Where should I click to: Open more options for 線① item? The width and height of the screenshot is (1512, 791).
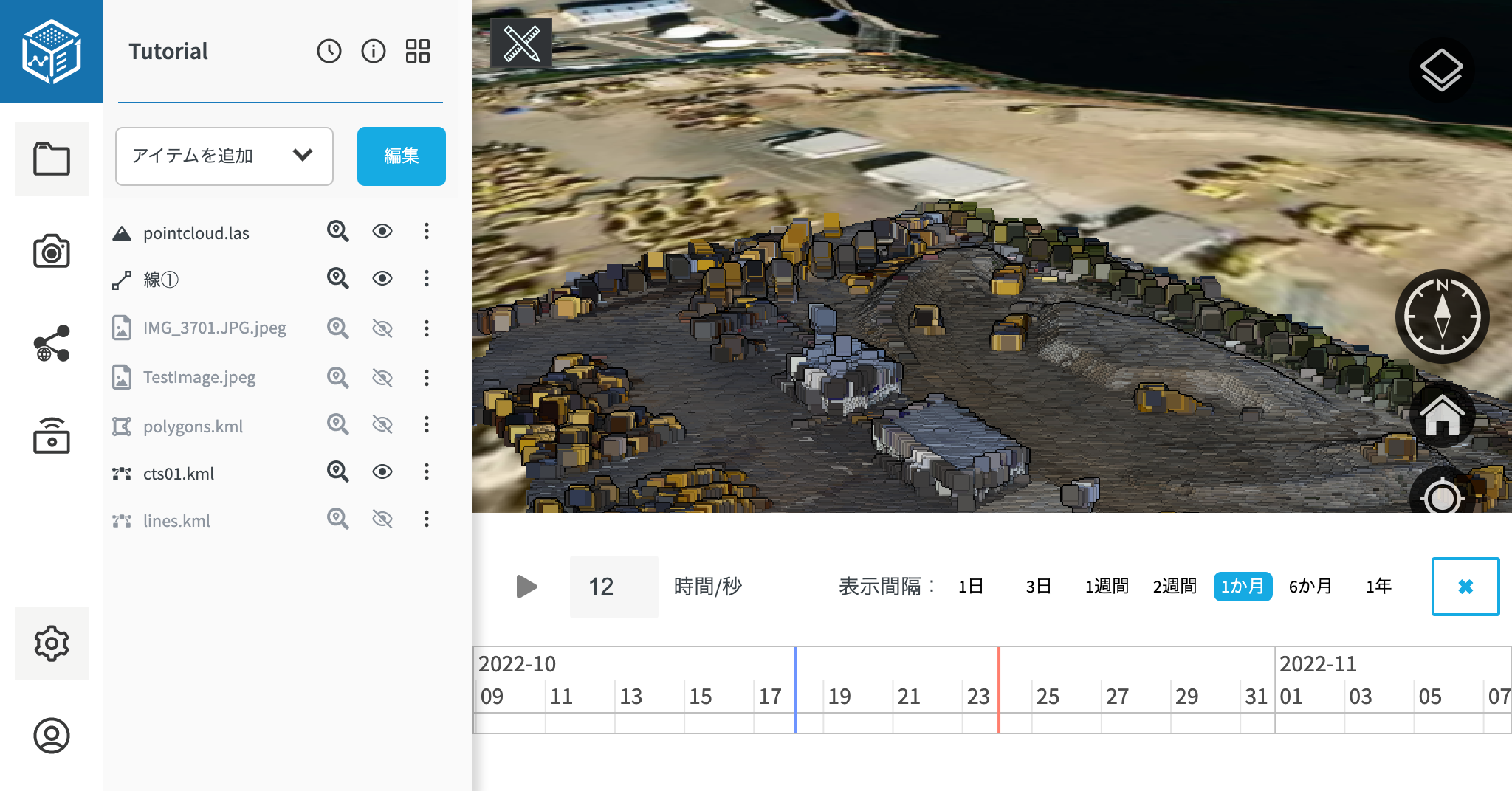426,279
